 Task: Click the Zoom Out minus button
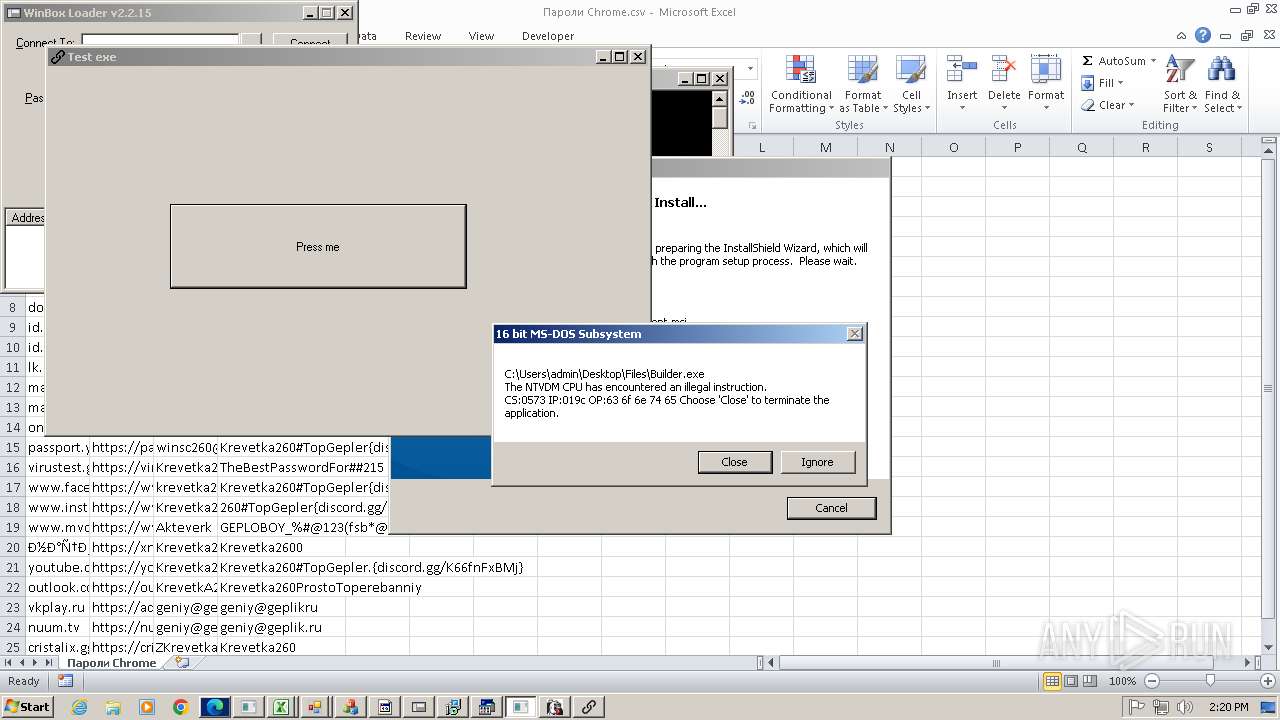1151,681
